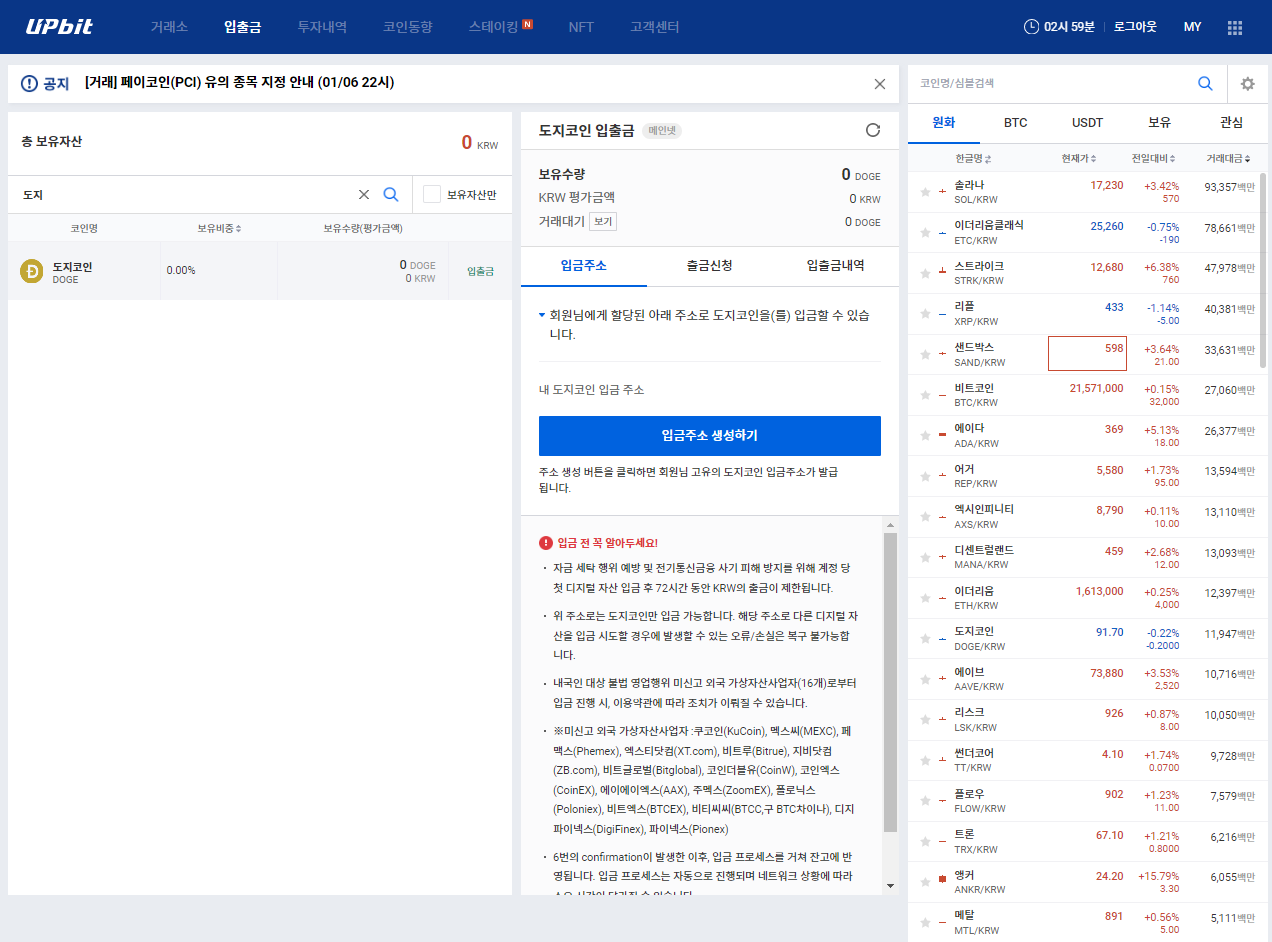Star 에이다 as favorite
The image size is (1272, 942).
coord(925,436)
